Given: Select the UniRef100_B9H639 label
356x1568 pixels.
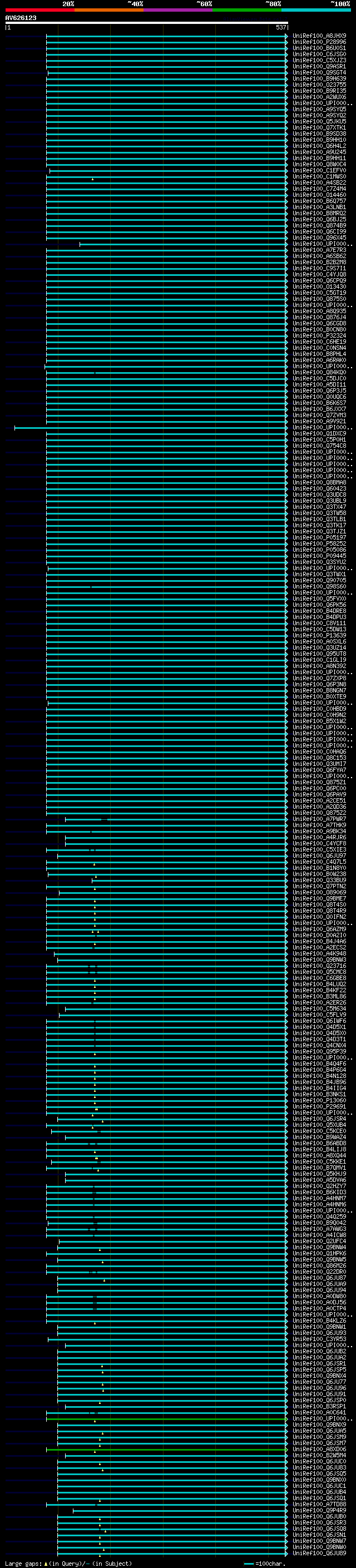Looking at the screenshot, I should click(x=319, y=78).
